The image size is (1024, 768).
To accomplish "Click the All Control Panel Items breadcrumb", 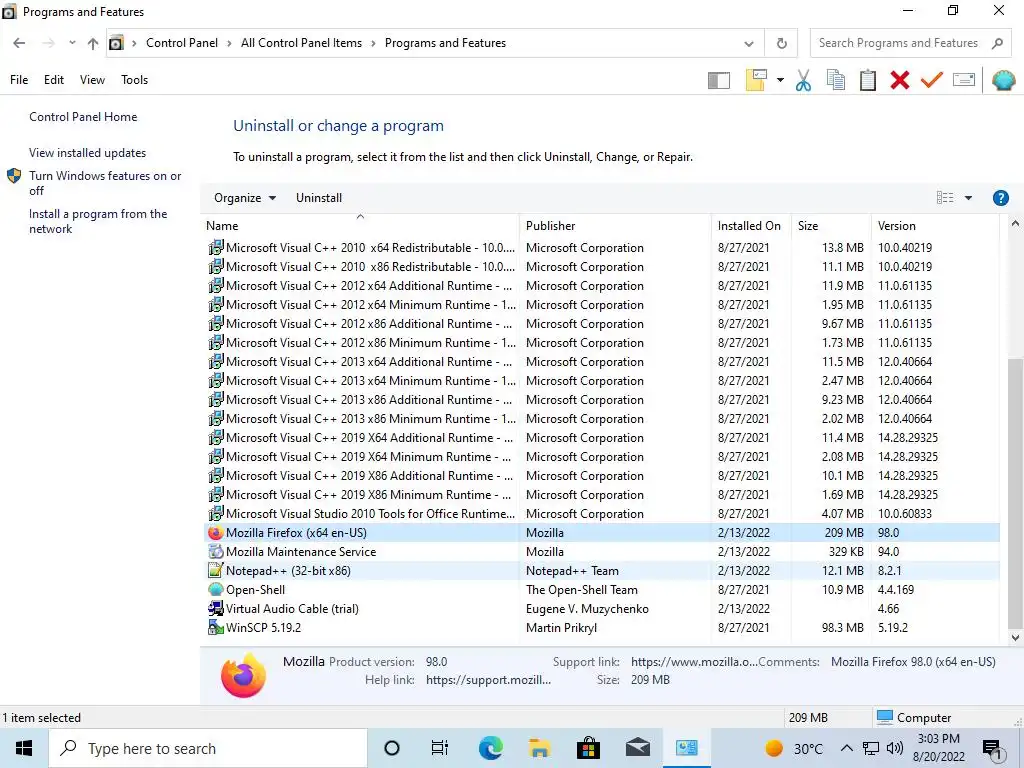I will tap(301, 43).
